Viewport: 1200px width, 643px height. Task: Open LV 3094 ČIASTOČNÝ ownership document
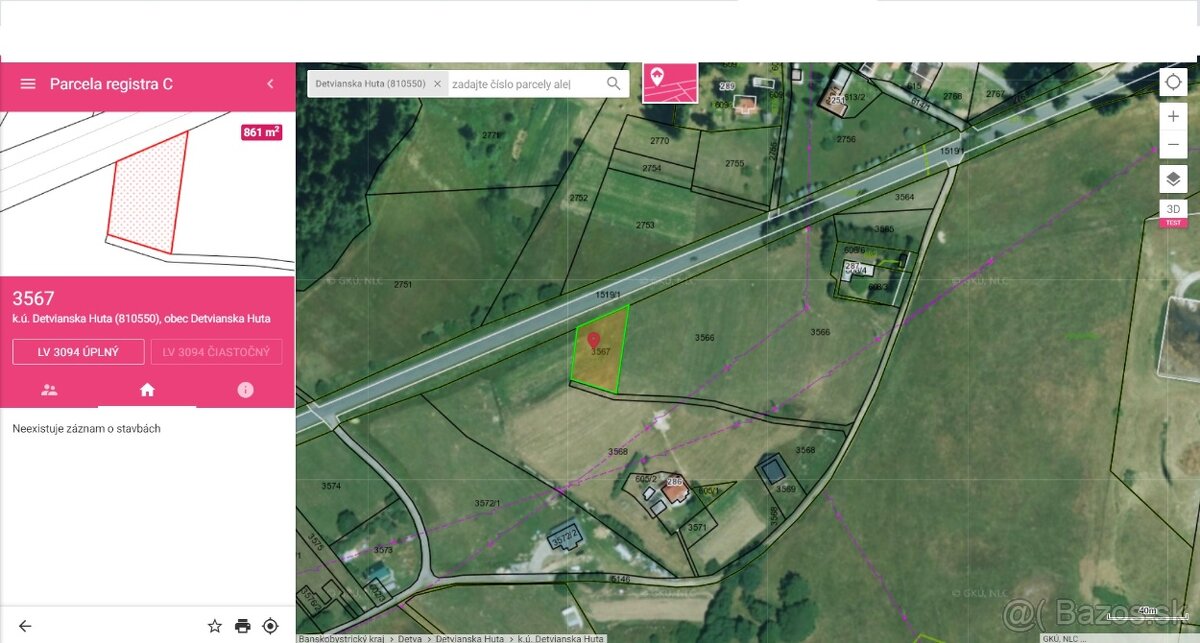point(216,352)
